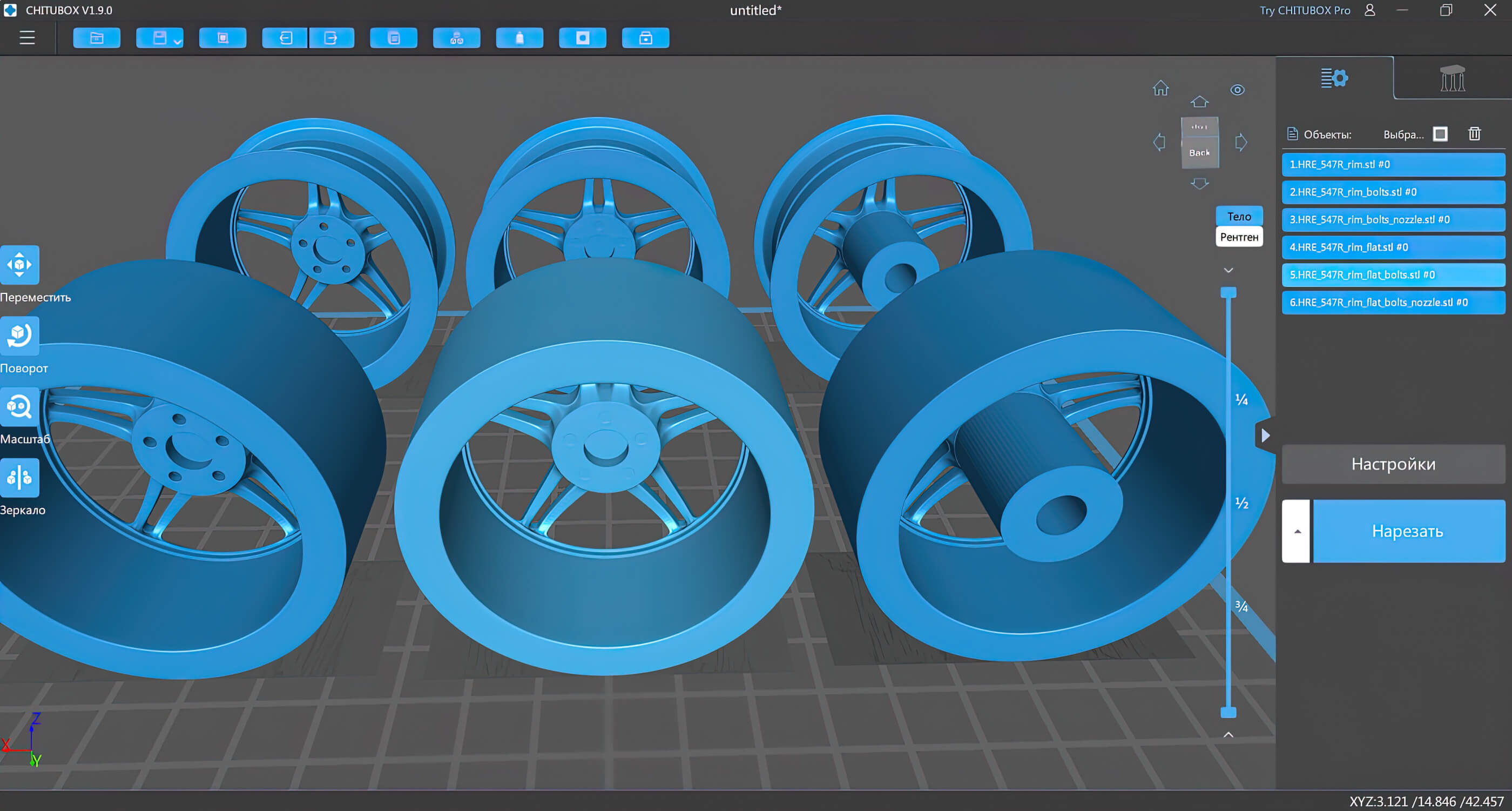Rotate view down with the bottom arrow
Viewport: 1512px width, 811px height.
coord(1199,183)
